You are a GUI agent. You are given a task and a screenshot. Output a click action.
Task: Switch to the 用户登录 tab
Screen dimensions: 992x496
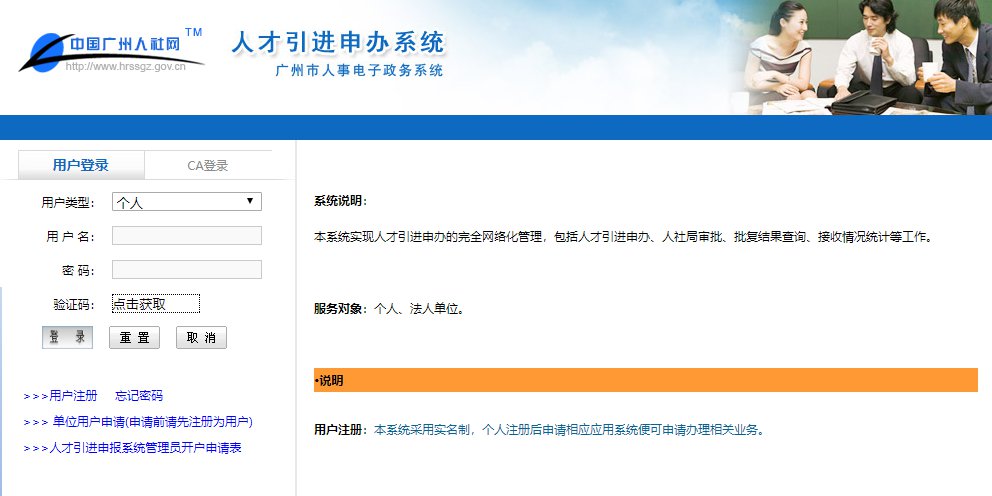pos(81,165)
